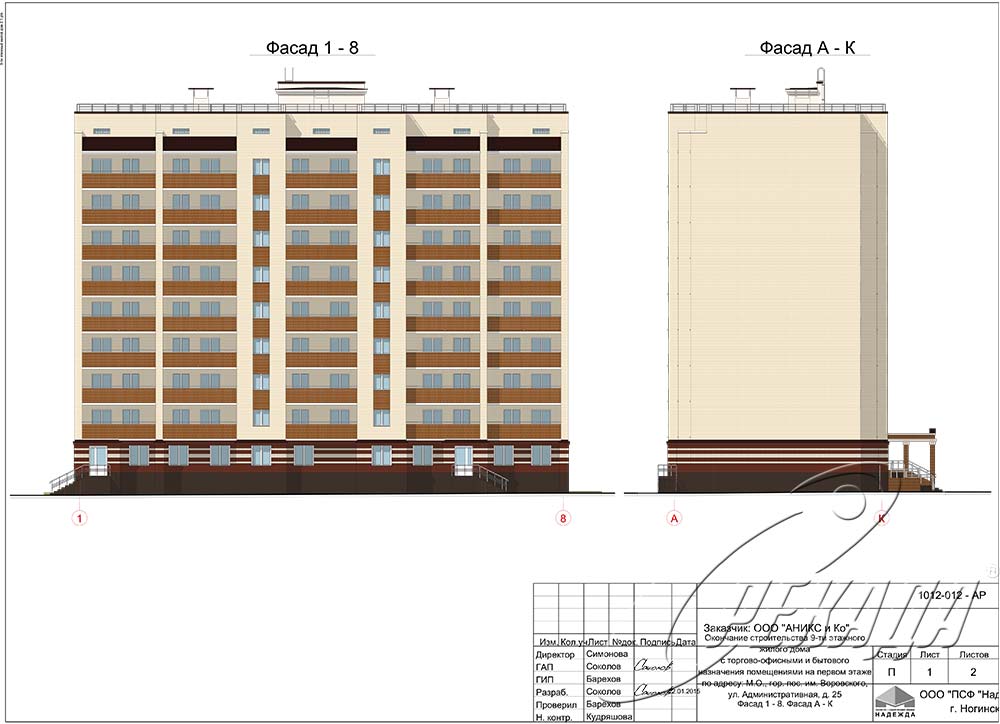
Task: Click the 'Директор' row label in title block
Action: point(555,653)
